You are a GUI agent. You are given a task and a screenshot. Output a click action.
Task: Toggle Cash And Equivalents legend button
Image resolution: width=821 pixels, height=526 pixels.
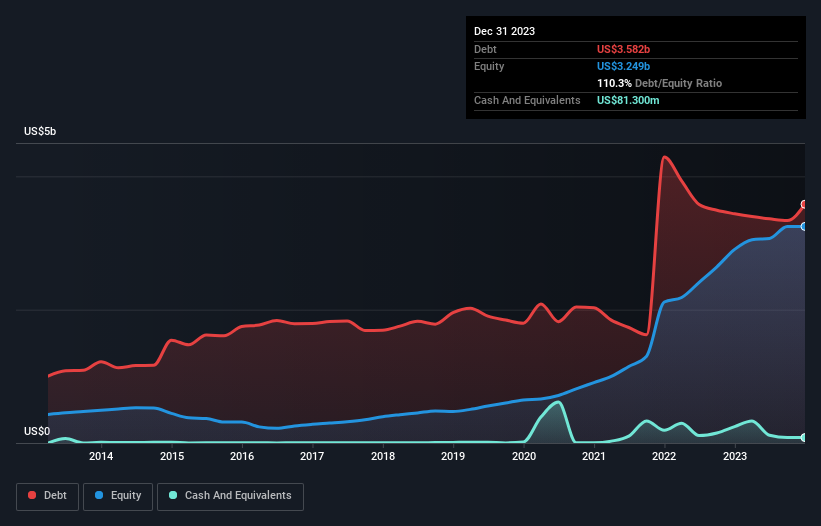tap(230, 496)
